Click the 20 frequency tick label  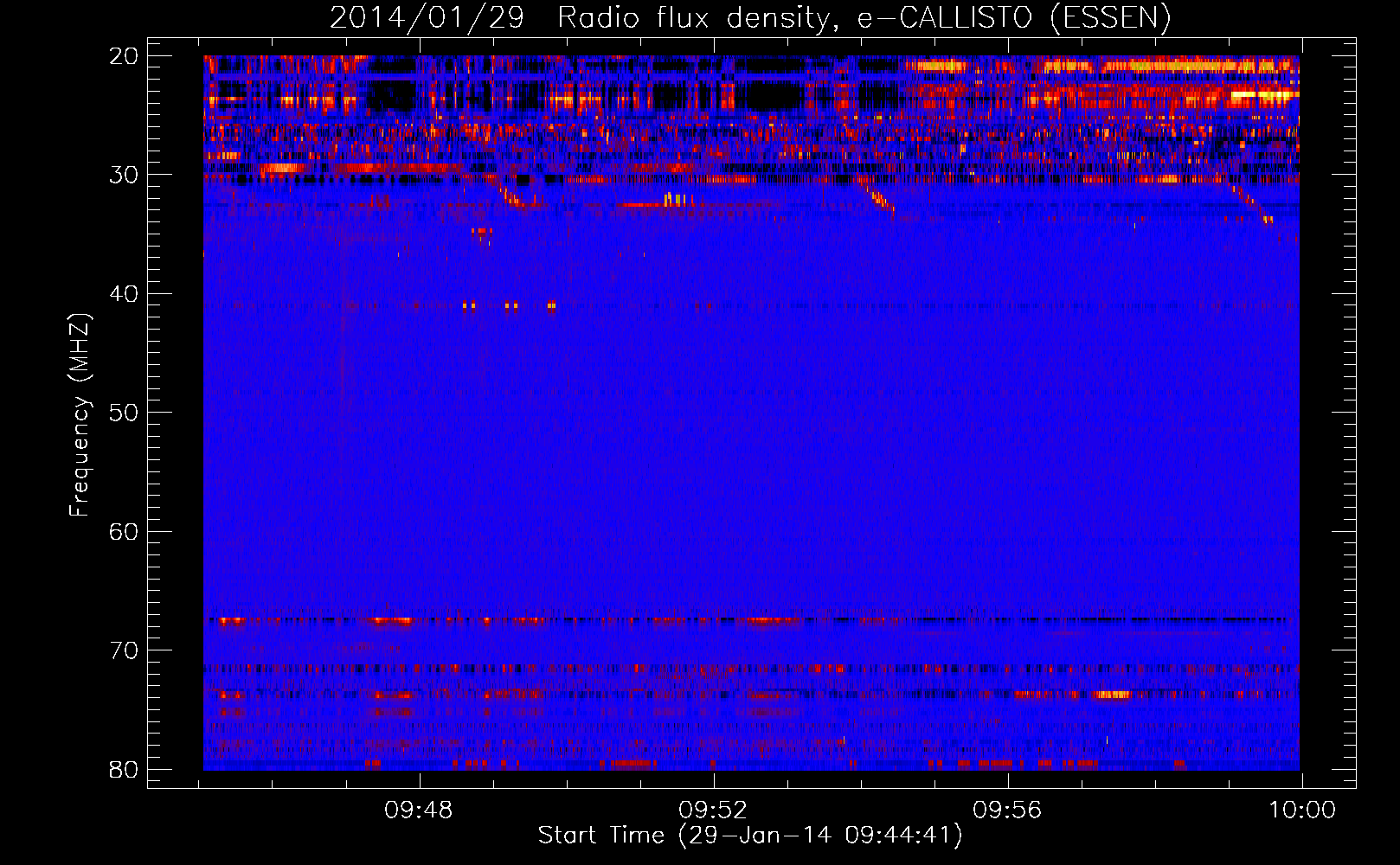click(124, 56)
